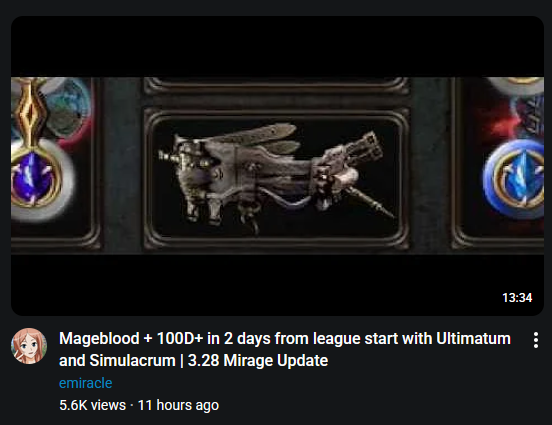
Task: Open the three-dot video options menu
Action: click(535, 340)
